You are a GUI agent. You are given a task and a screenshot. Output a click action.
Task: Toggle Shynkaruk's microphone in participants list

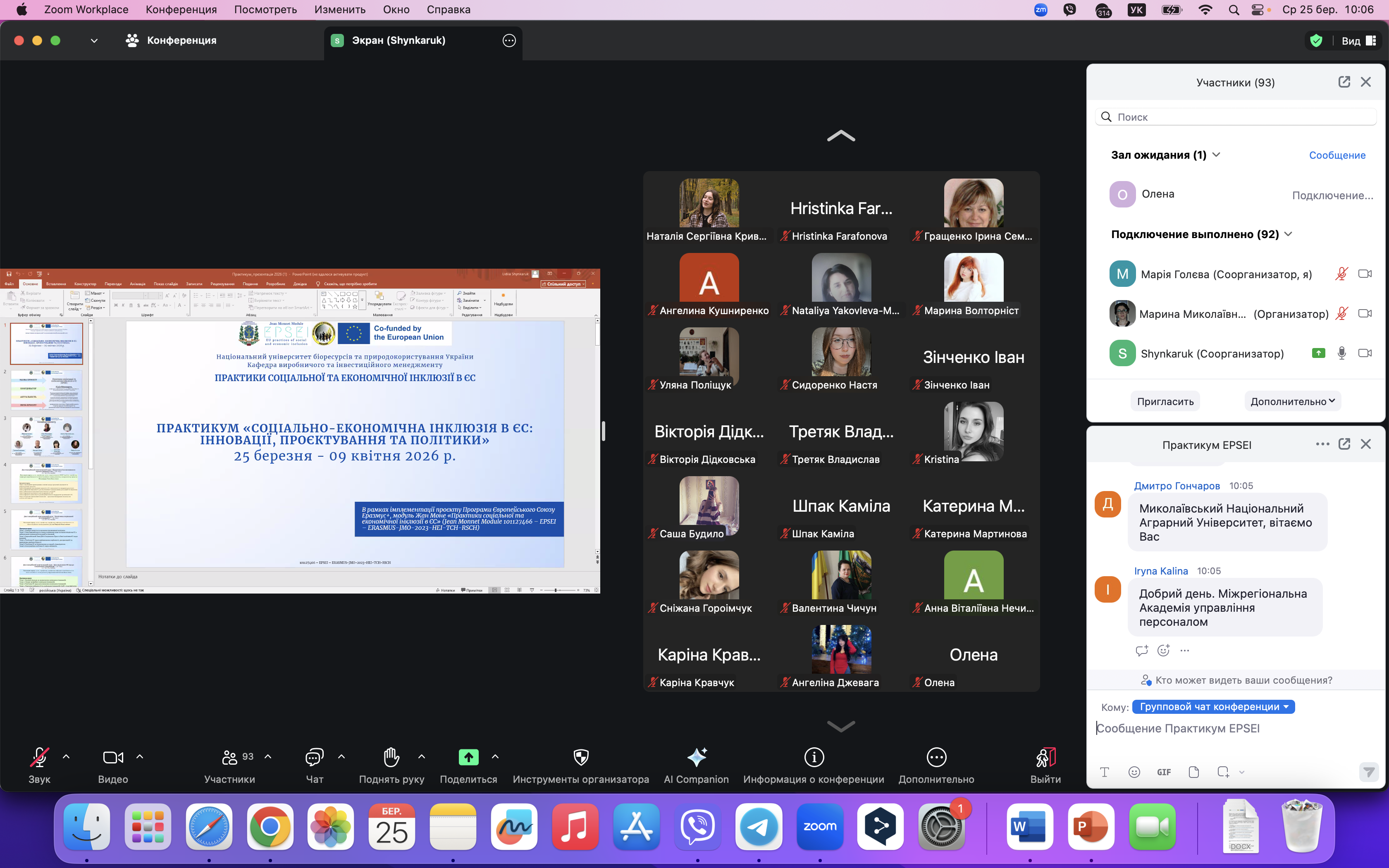tap(1341, 353)
